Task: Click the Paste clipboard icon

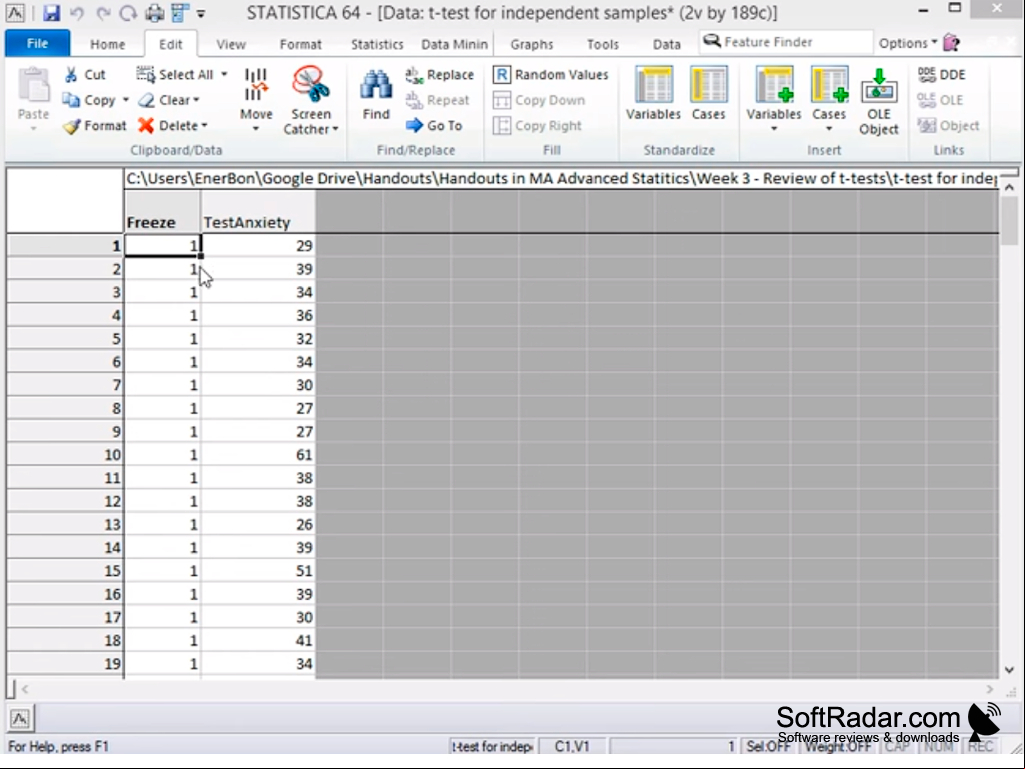Action: click(x=33, y=86)
